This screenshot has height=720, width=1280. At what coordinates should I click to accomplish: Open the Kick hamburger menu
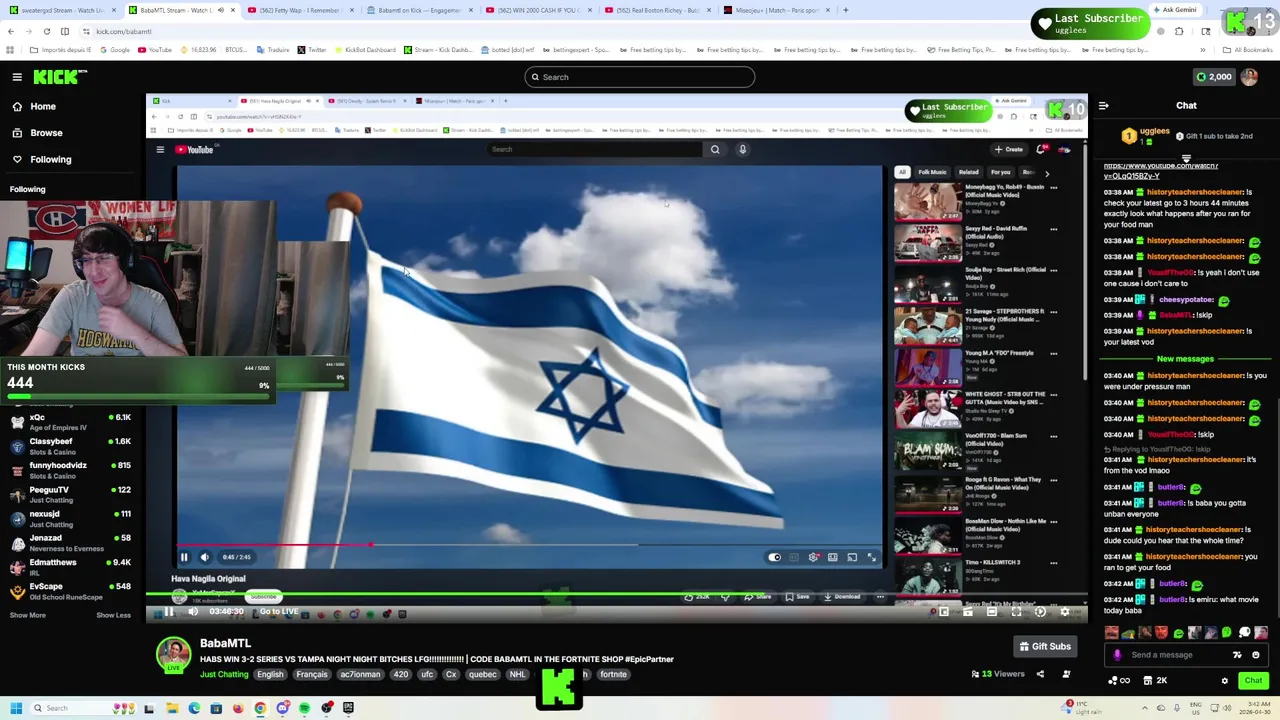(x=17, y=77)
